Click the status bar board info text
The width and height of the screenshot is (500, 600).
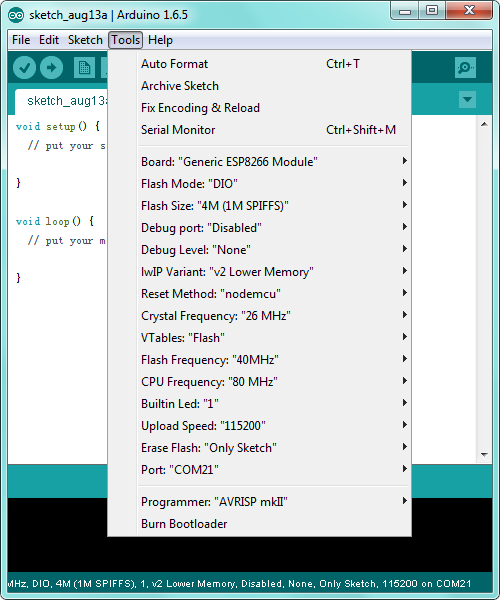(x=239, y=584)
